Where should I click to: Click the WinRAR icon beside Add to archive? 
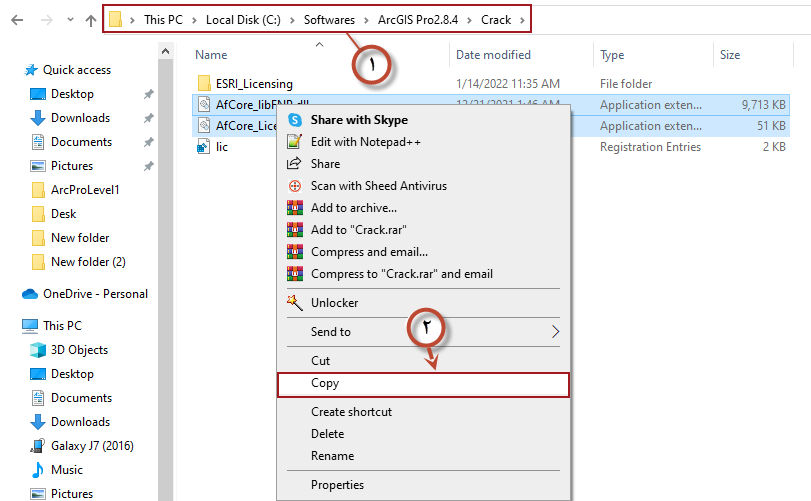point(294,208)
